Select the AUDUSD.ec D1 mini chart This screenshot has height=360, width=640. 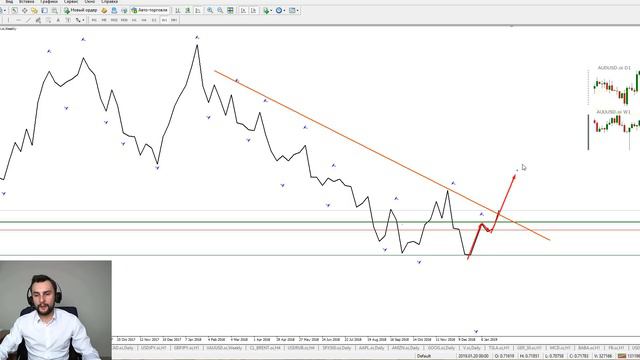(614, 85)
